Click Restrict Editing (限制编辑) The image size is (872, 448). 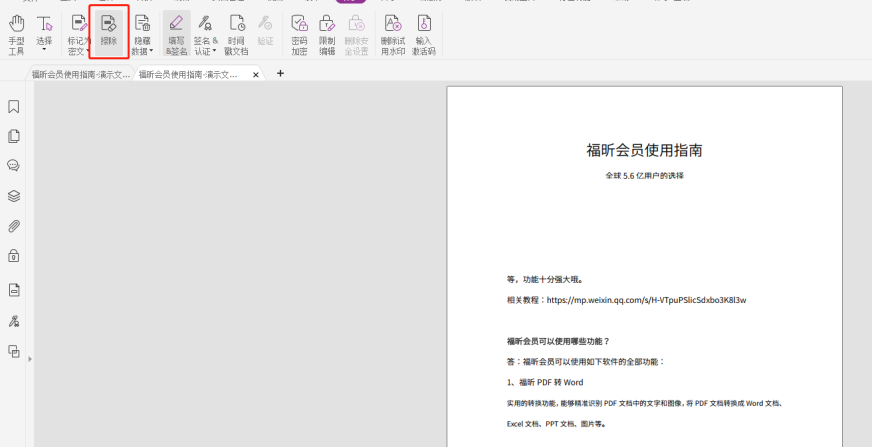click(x=327, y=34)
